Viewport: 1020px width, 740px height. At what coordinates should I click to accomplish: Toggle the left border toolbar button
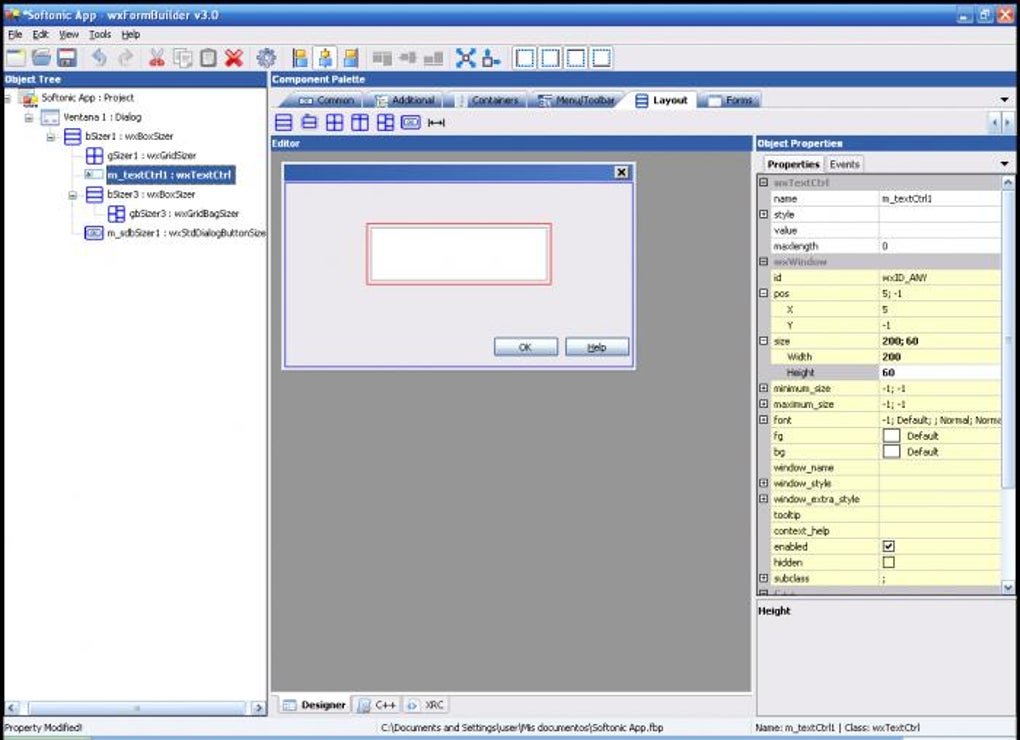point(524,58)
